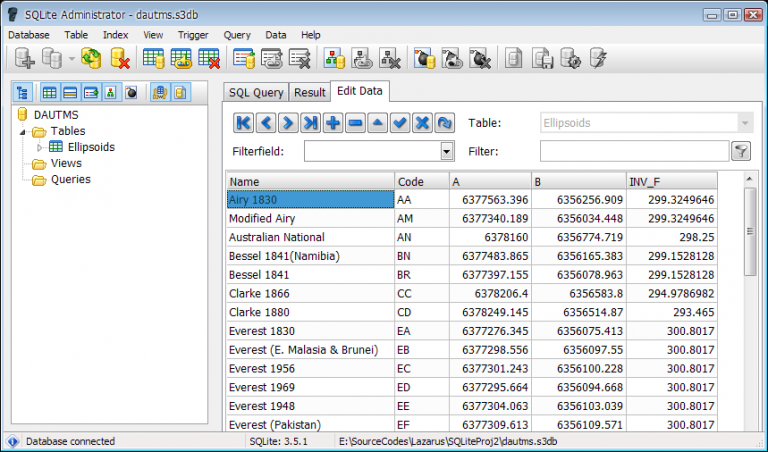Click the delete trigger bomb icon
This screenshot has width=768, height=452.
[480, 58]
